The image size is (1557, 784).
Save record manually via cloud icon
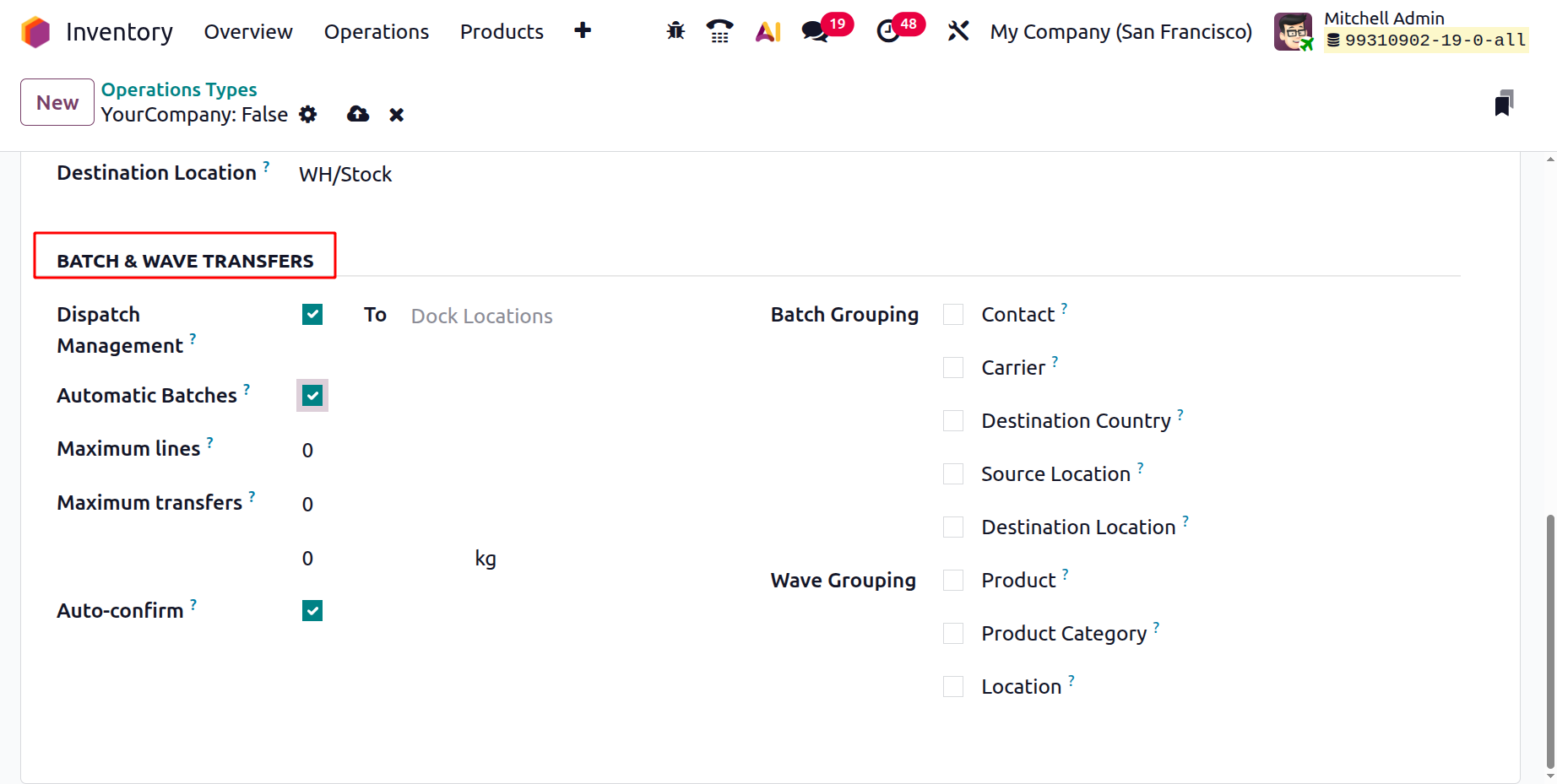(358, 115)
